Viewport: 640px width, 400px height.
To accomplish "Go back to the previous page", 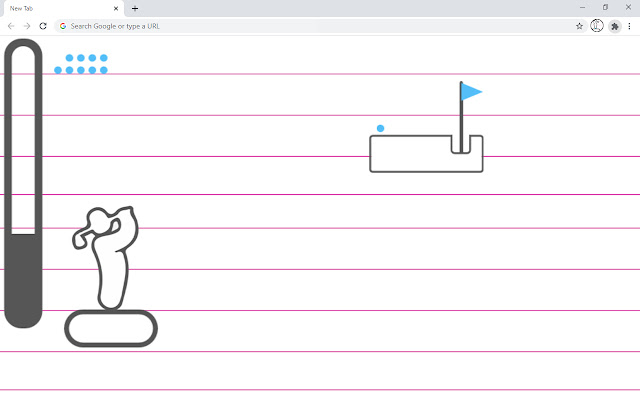I will click(10, 26).
